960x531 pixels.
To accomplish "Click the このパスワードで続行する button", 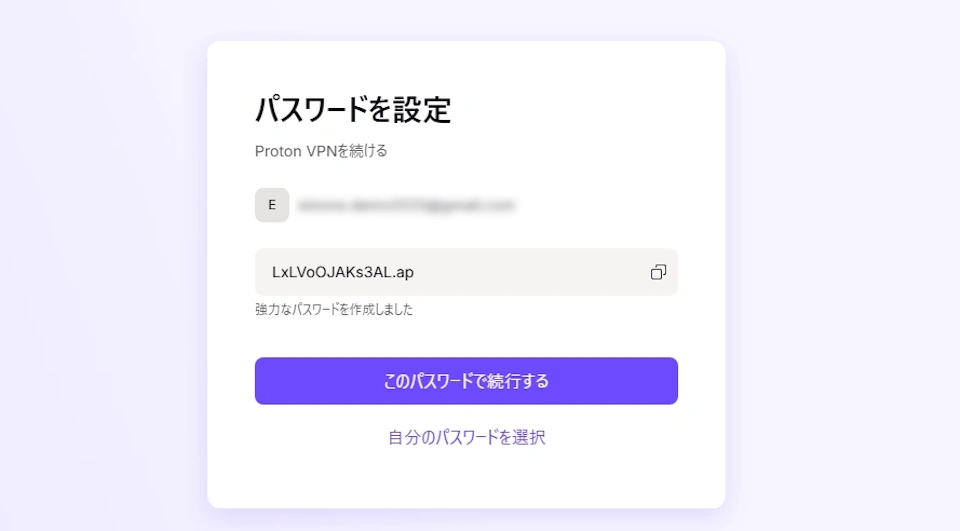I will 466,381.
